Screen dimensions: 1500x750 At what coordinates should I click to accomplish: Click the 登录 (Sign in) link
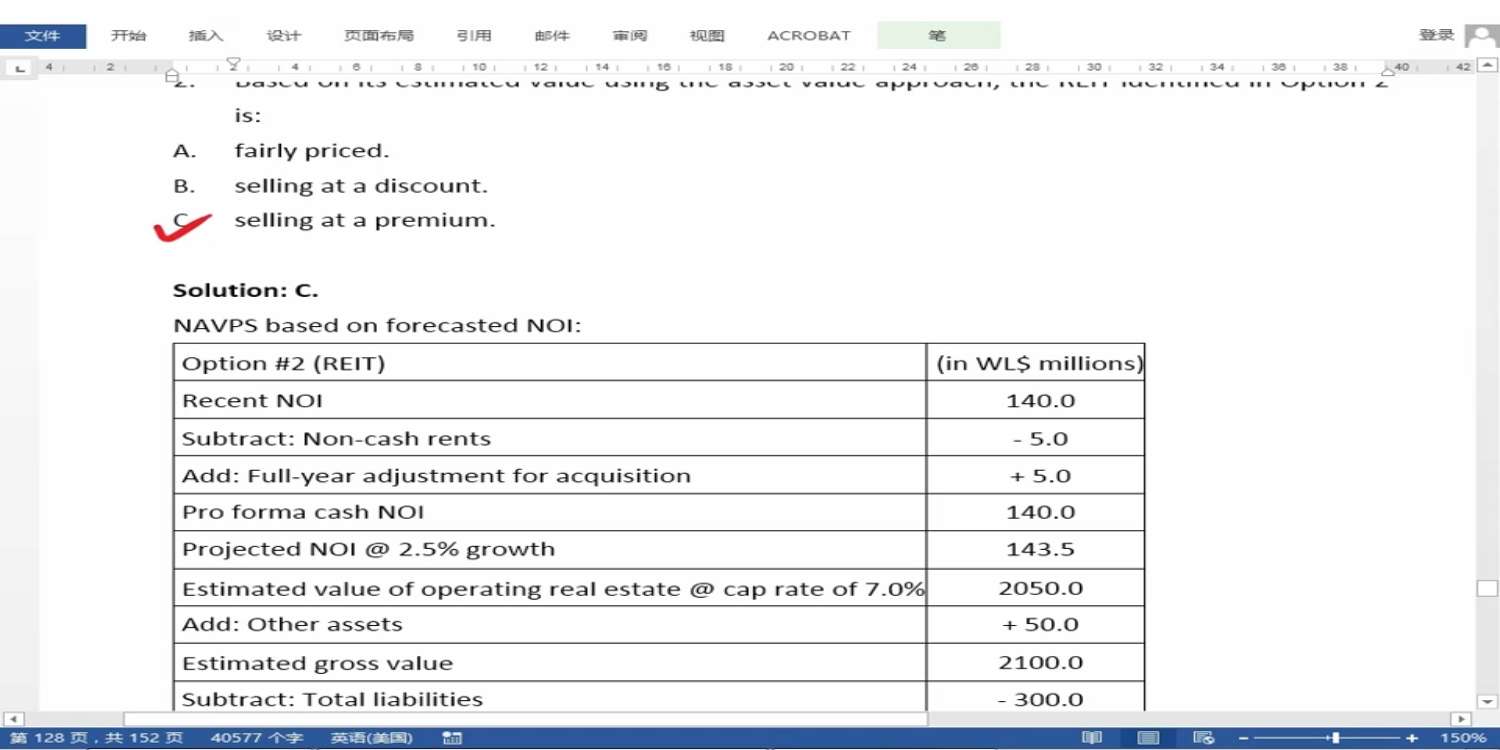pos(1436,35)
